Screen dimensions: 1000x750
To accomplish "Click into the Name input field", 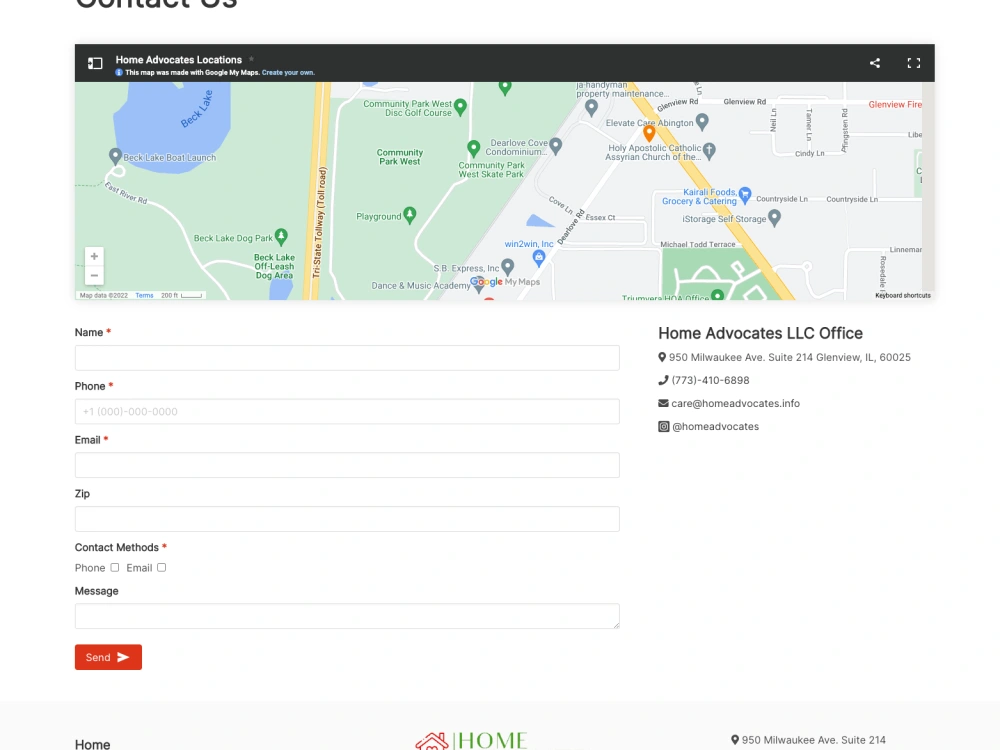I will [x=347, y=358].
